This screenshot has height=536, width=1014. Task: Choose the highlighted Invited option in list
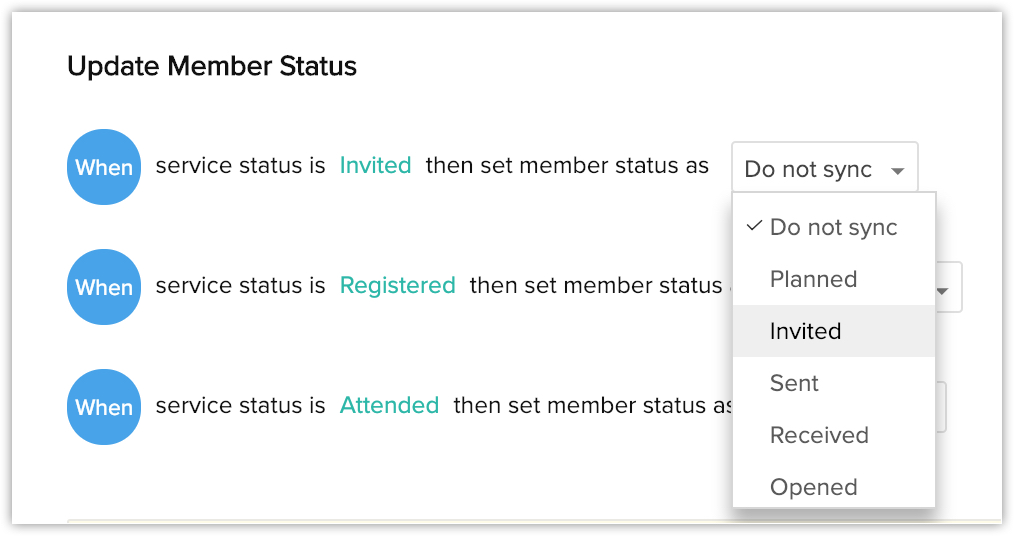(x=805, y=331)
